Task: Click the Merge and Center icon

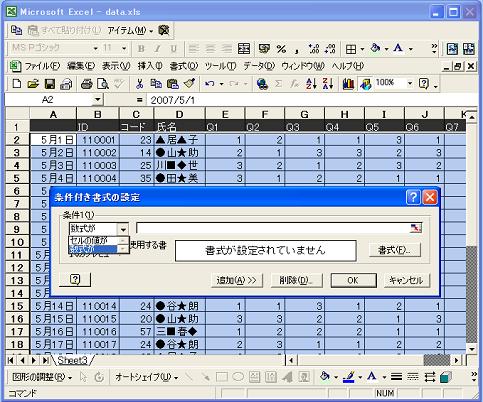Action: point(244,49)
